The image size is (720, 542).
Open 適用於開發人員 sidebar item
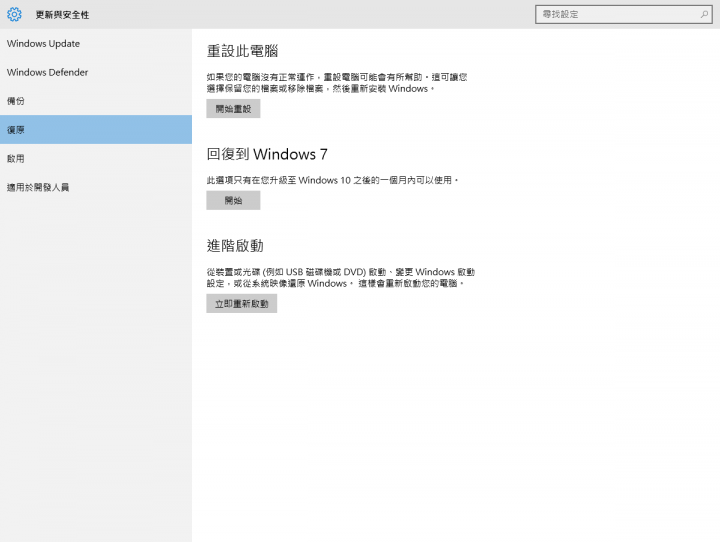(x=96, y=187)
